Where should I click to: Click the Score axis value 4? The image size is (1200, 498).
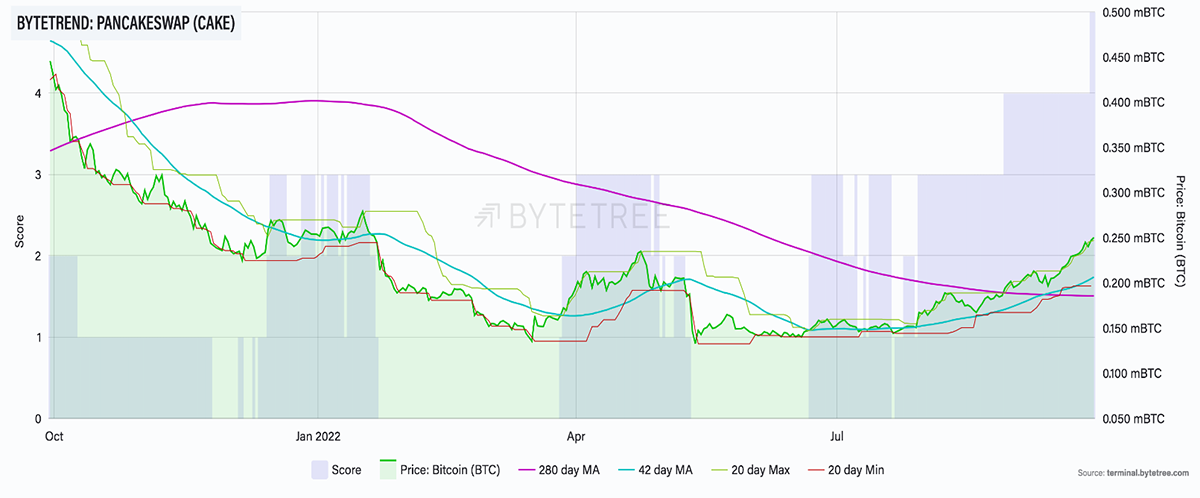(x=37, y=93)
